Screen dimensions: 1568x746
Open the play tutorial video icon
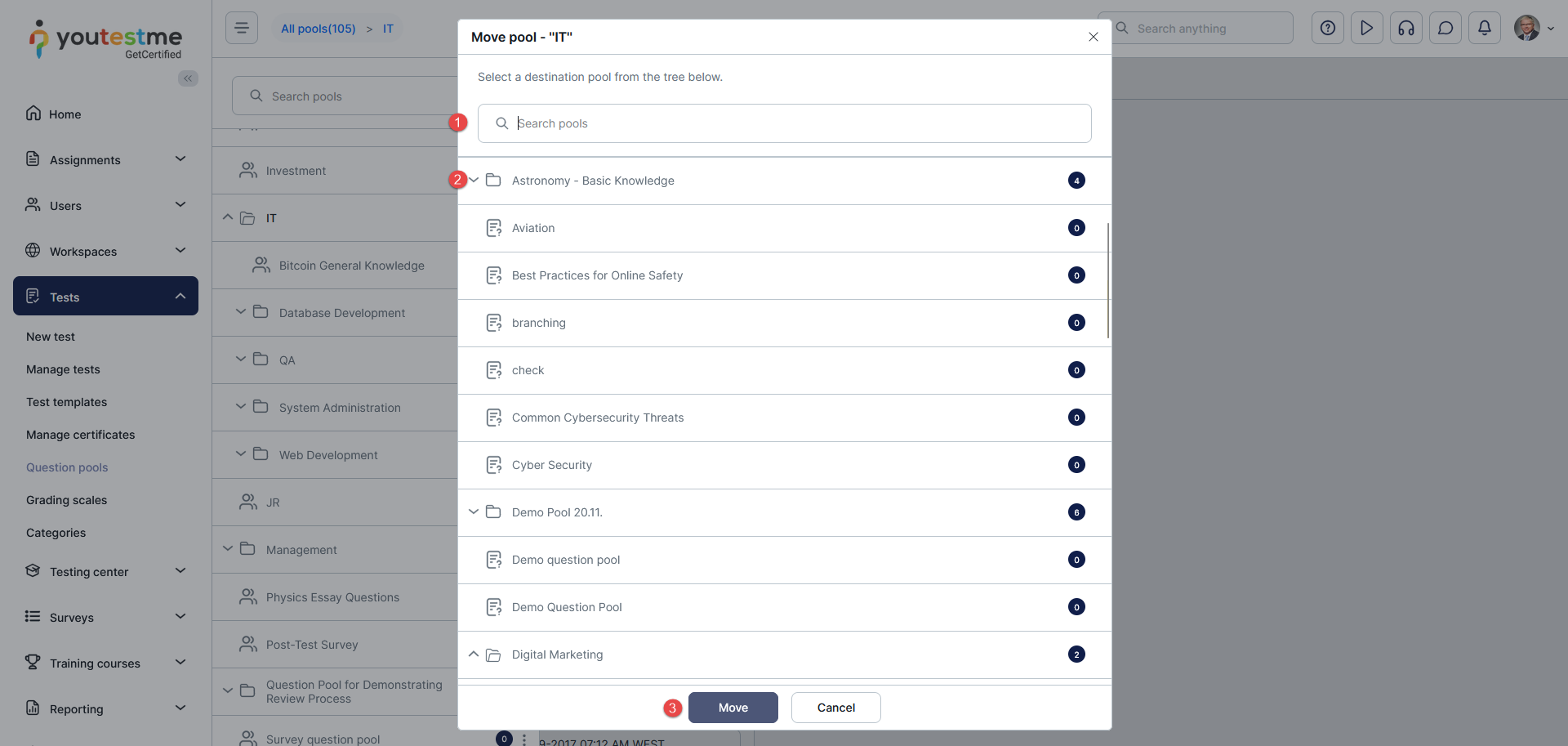pyautogui.click(x=1367, y=29)
